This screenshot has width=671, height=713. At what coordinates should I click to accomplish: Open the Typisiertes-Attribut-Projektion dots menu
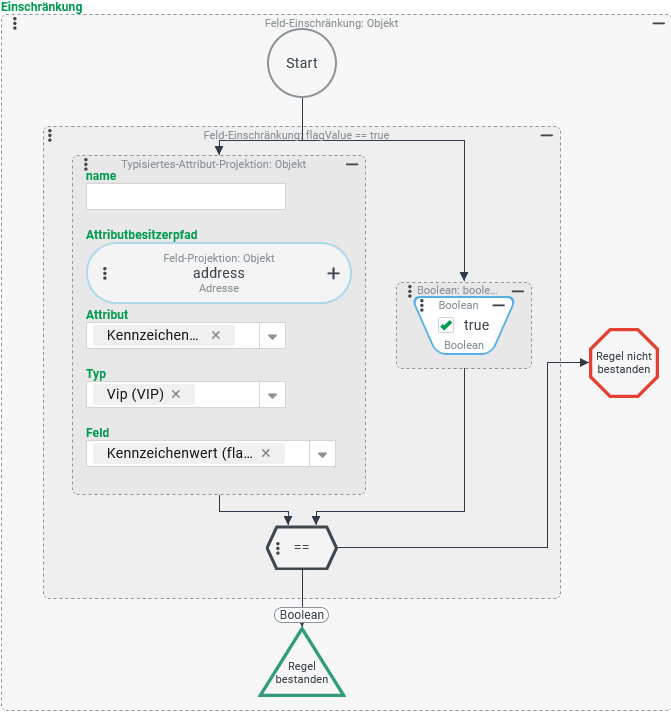tap(86, 164)
